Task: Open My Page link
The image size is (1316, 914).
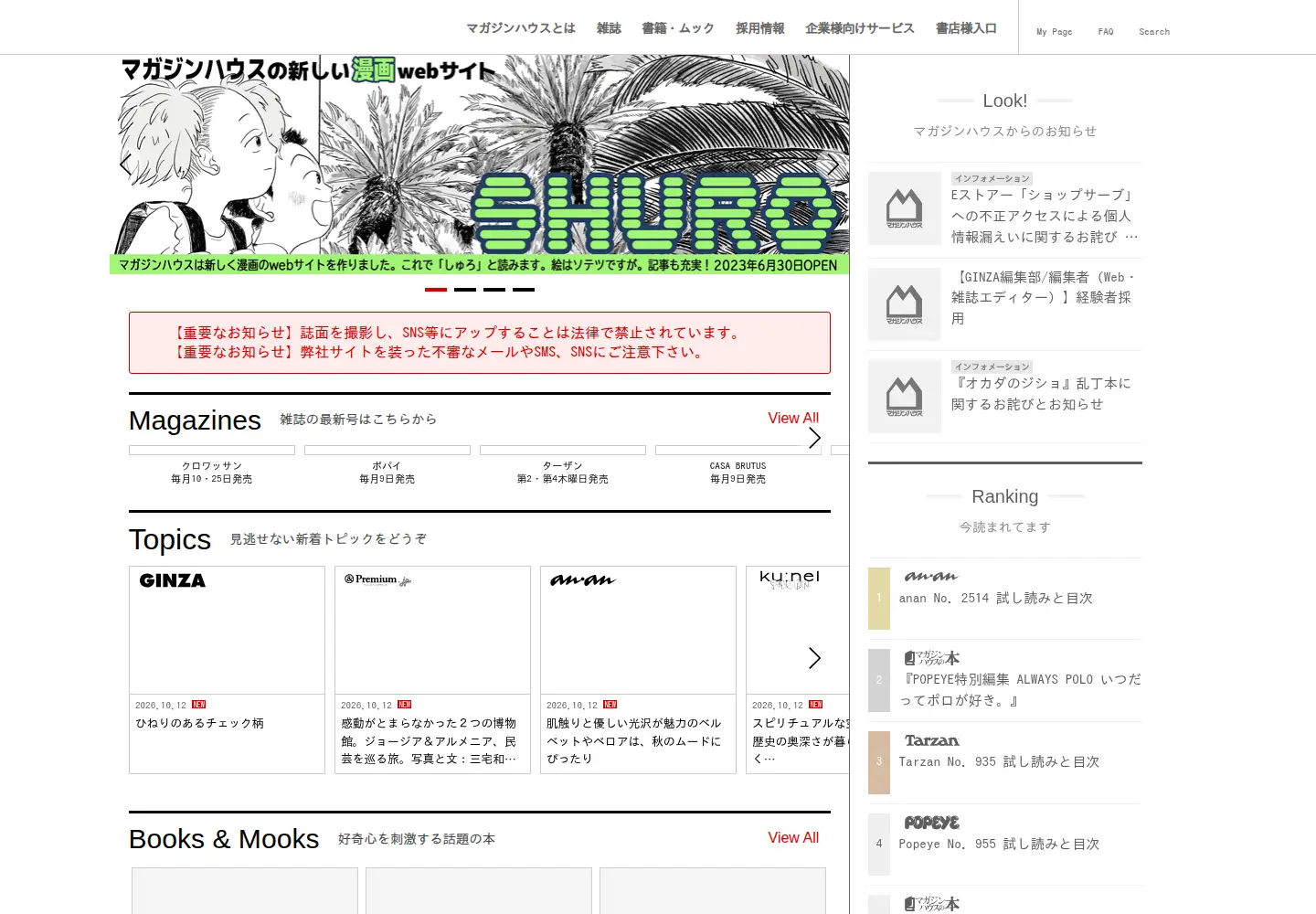Action: [x=1055, y=32]
